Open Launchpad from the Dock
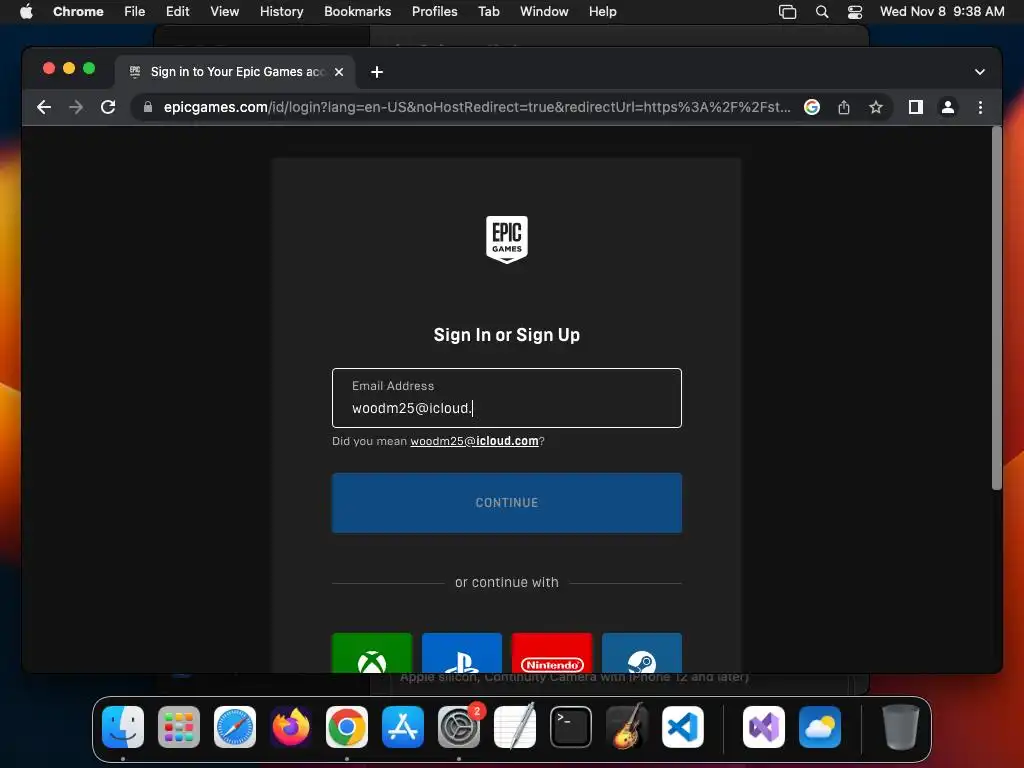Image resolution: width=1024 pixels, height=768 pixels. [x=179, y=727]
